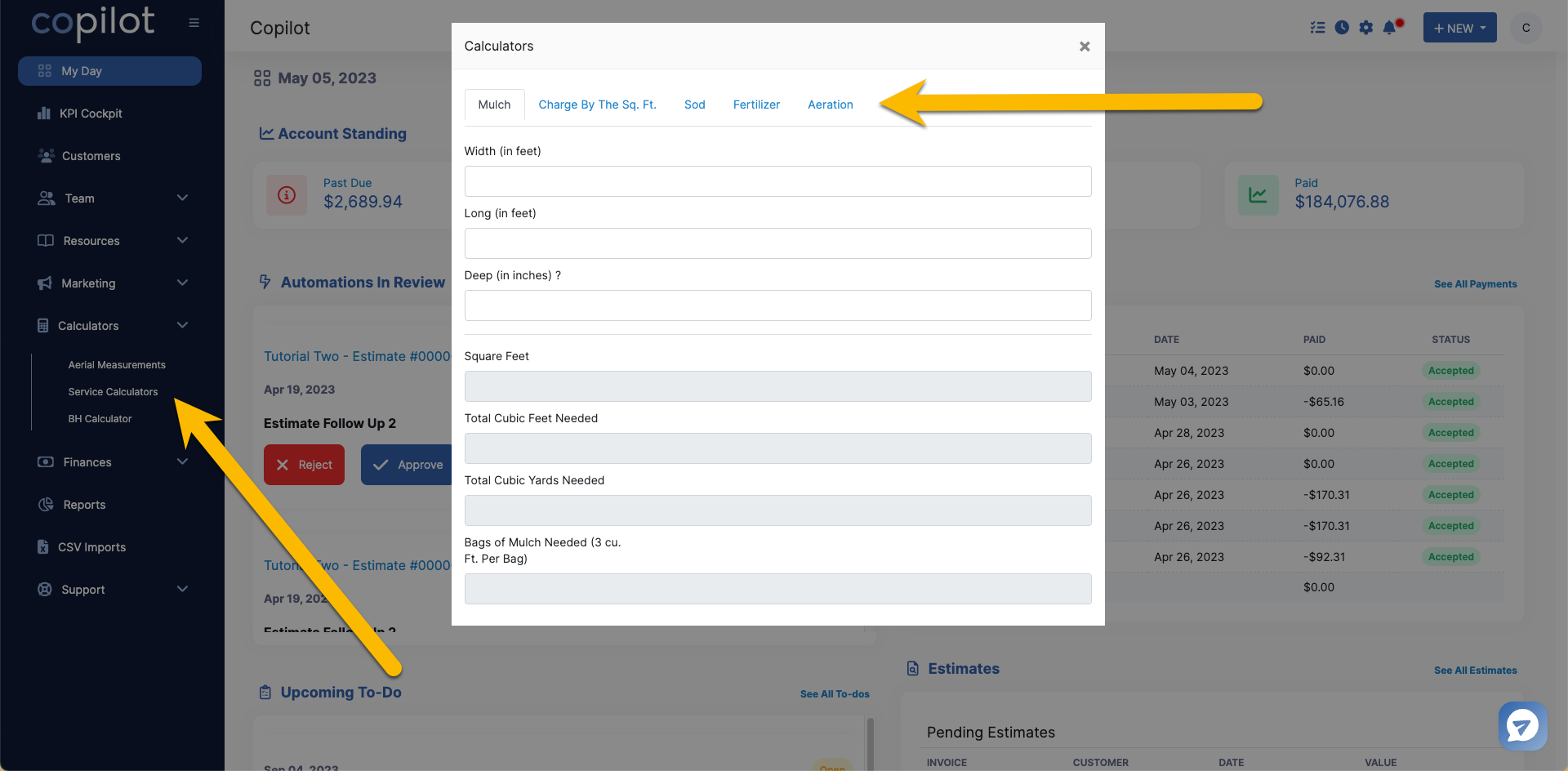Image resolution: width=1568 pixels, height=771 pixels.
Task: Click the Automations In Review bolt icon
Action: point(265,282)
